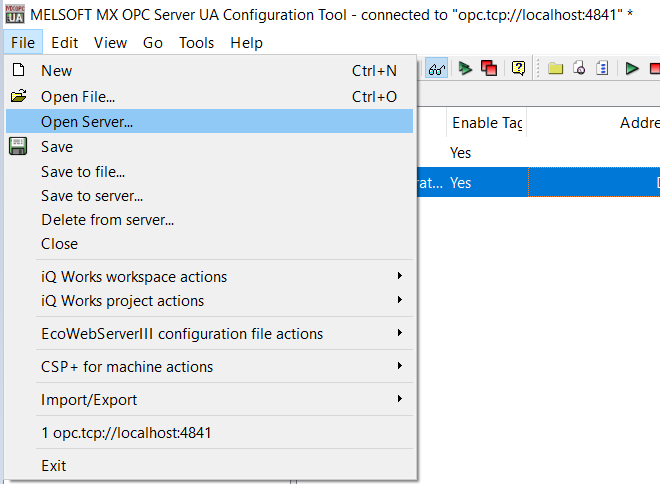Choose Open File... menu entry
The image size is (660, 484).
pos(210,97)
